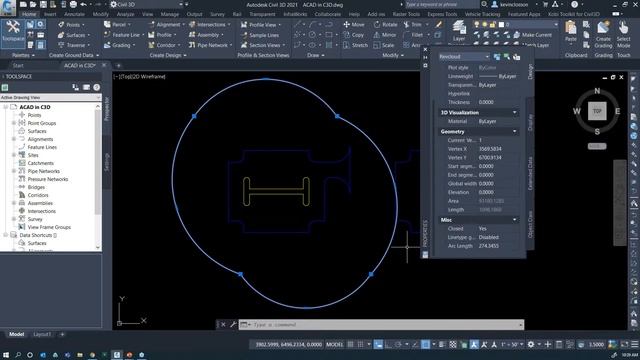Toggle grid display in status bar
Screen dimensions: 640x360
[351, 344]
